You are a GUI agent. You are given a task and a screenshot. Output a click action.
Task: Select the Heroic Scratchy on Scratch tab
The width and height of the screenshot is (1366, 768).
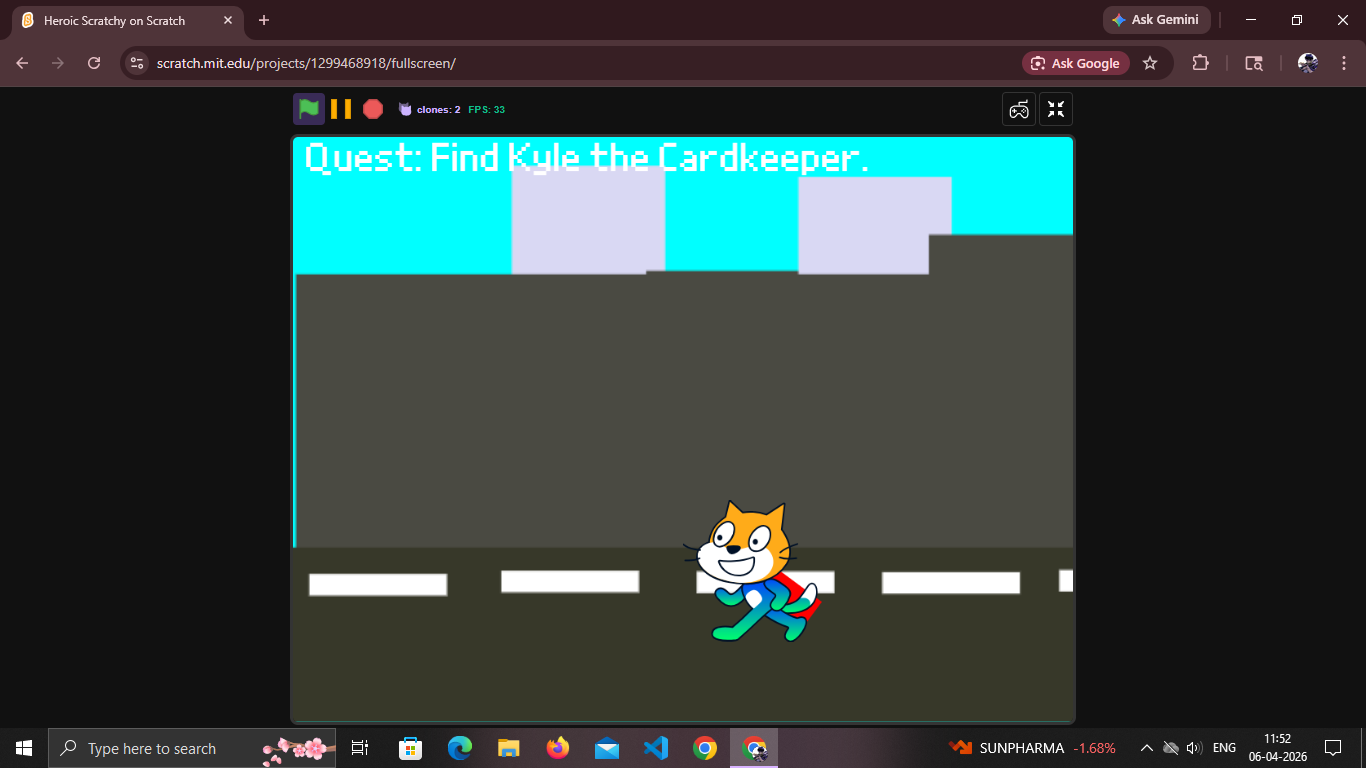pos(127,20)
